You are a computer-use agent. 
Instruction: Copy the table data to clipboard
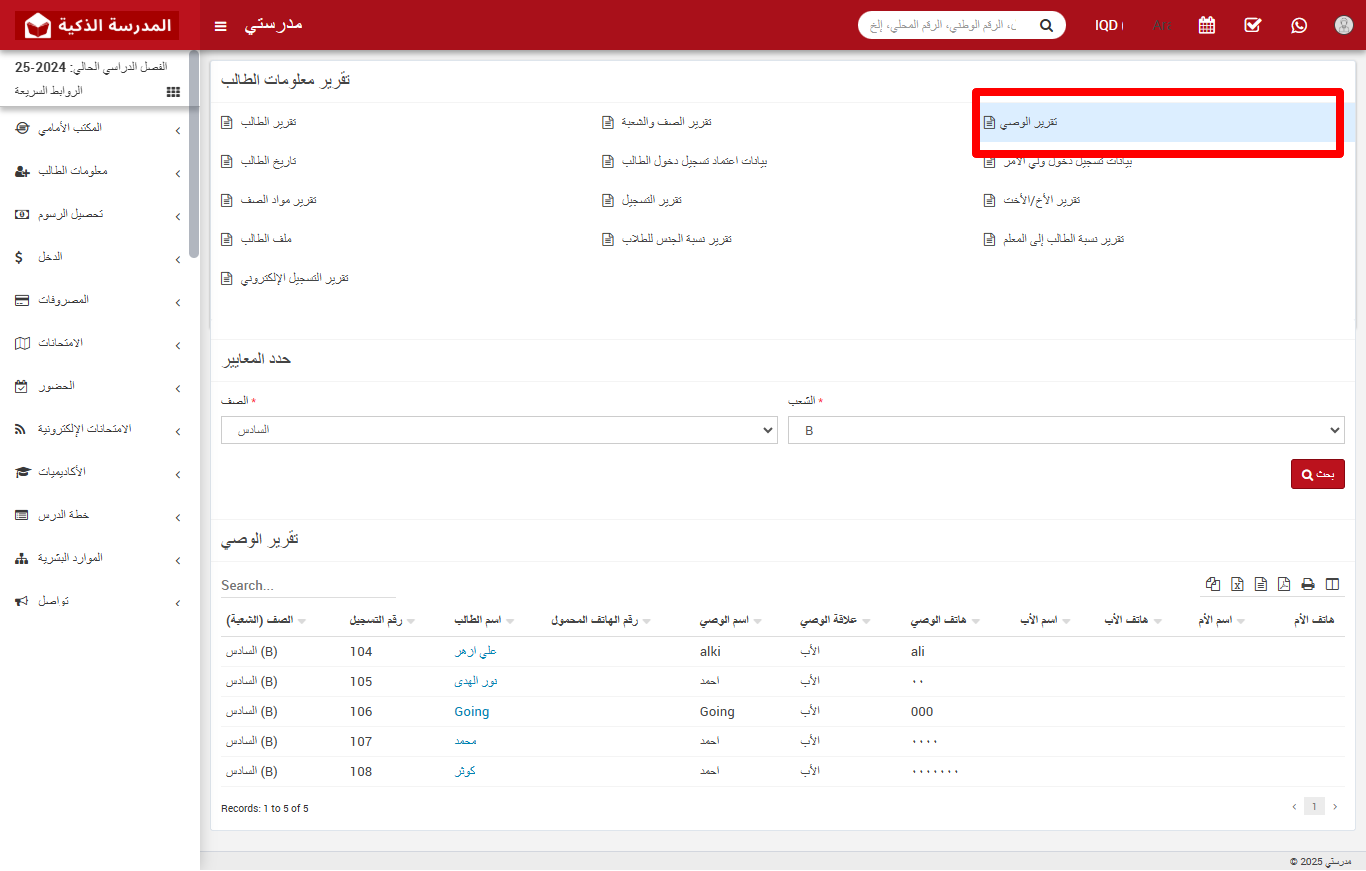(1213, 584)
